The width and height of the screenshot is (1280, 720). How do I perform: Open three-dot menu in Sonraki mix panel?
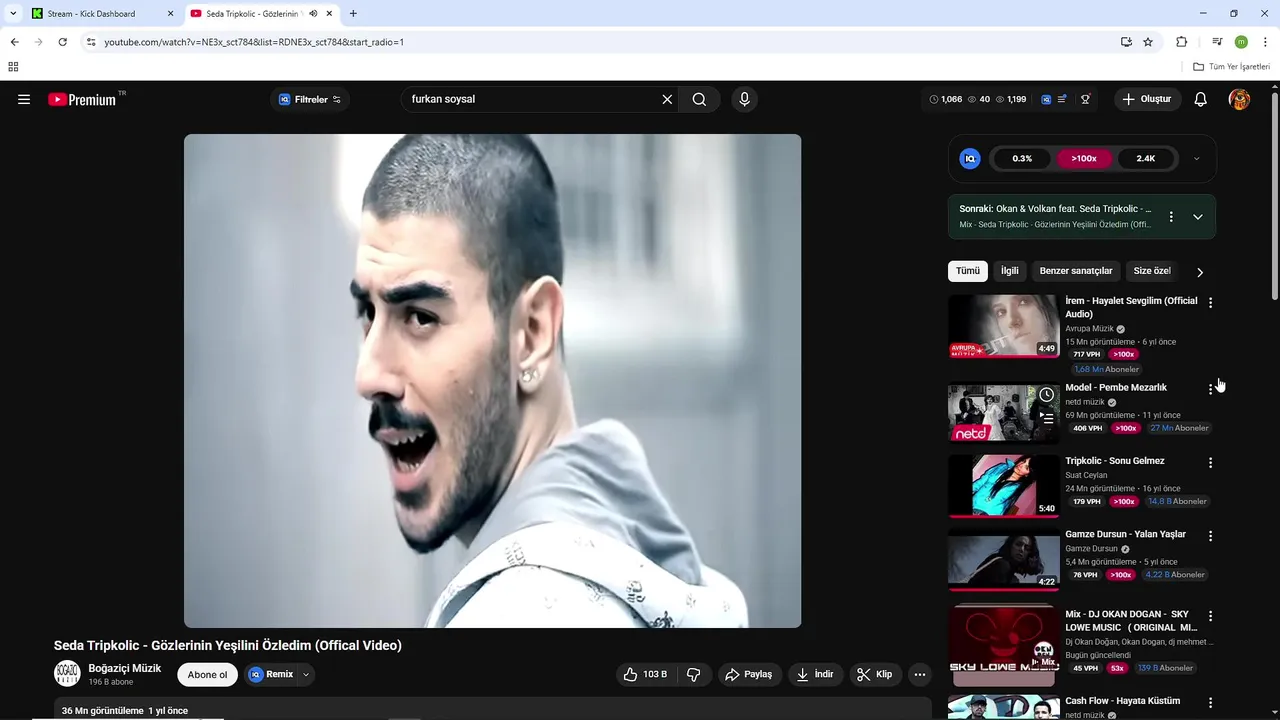point(1171,216)
